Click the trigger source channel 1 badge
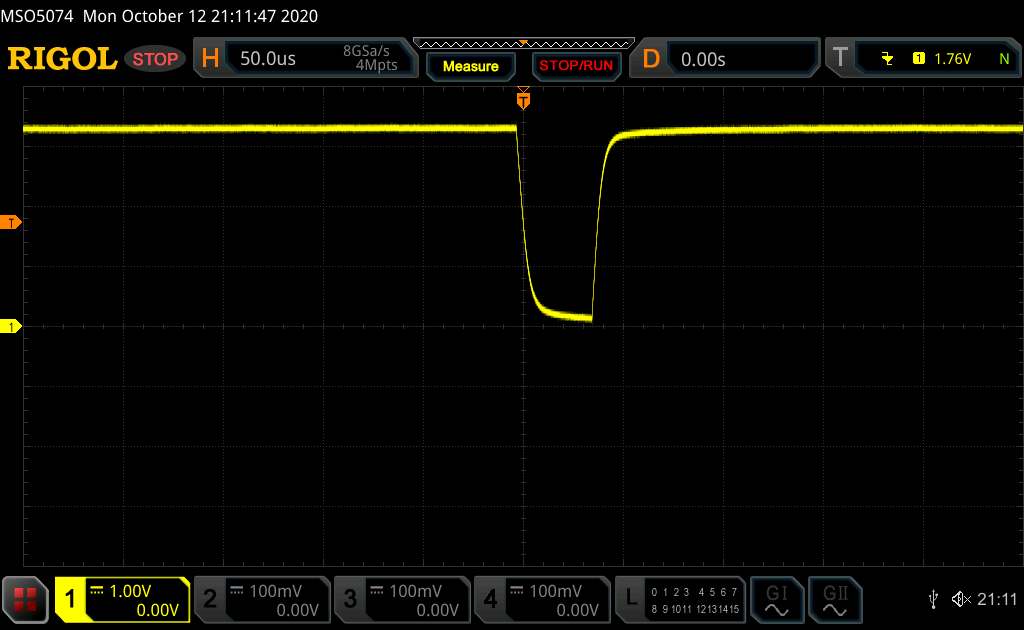1024x630 pixels. (919, 59)
